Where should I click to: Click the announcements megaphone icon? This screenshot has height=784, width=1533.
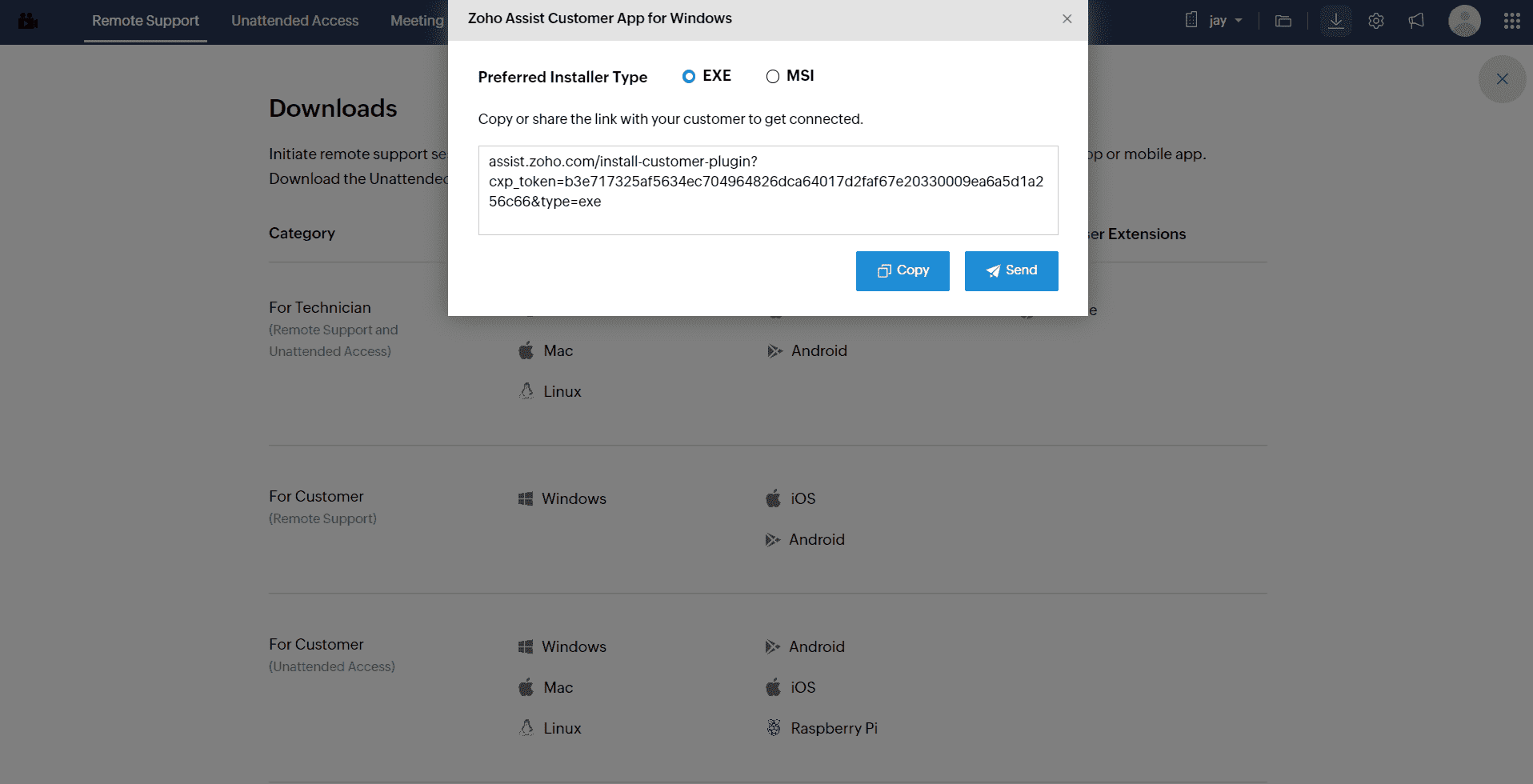click(1416, 21)
